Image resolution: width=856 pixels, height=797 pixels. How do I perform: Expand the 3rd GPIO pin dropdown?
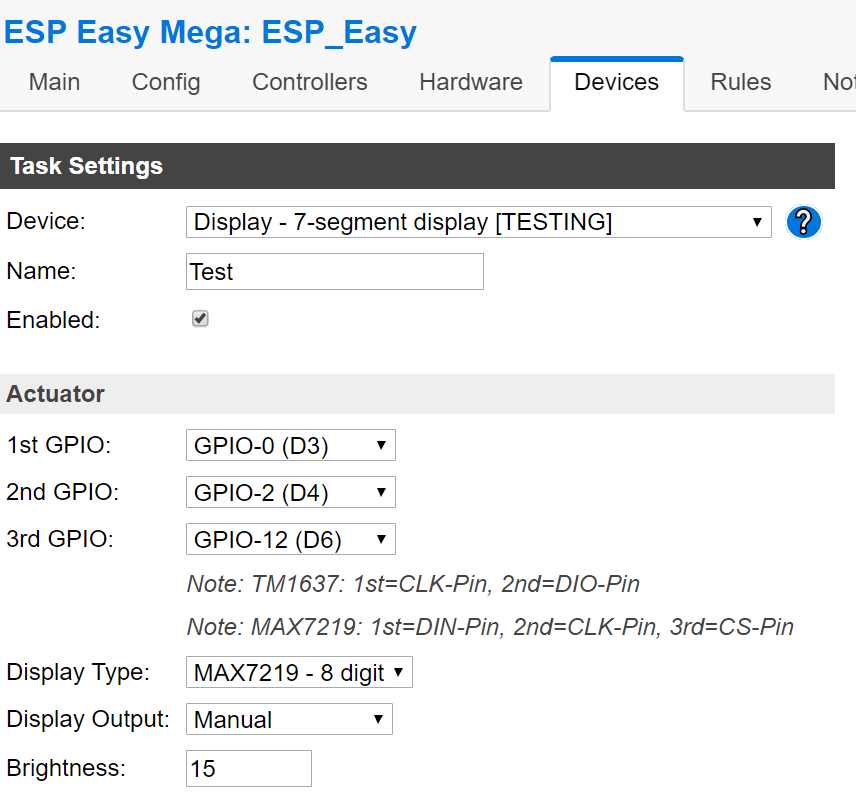[290, 539]
